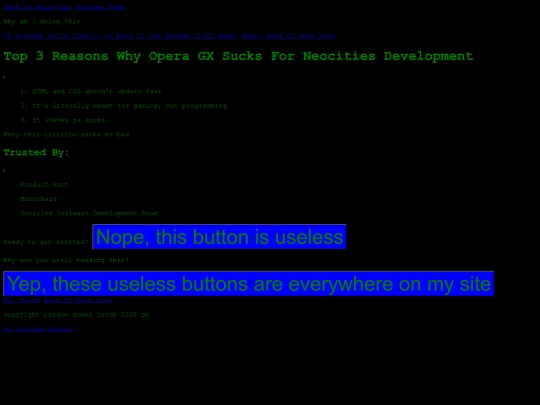
Task: Click the 'Product Hunt' entry
Action: pos(44,185)
